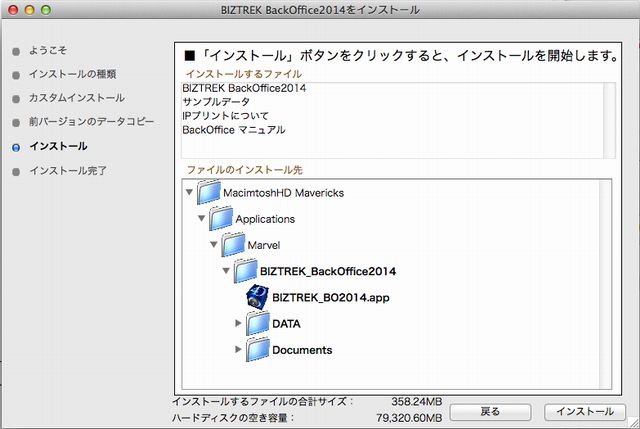Collapse the Applications disclosure triangle
Image resolution: width=640 pixels, height=429 pixels.
coord(203,218)
